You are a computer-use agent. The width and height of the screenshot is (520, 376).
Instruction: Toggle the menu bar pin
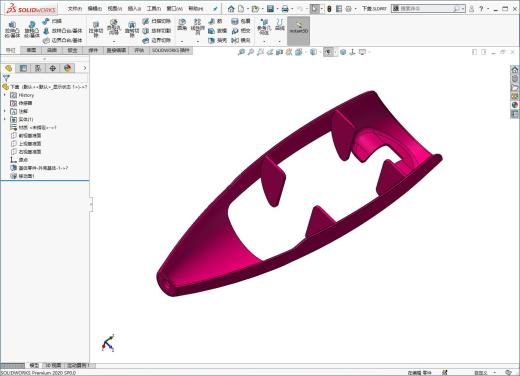[x=215, y=9]
